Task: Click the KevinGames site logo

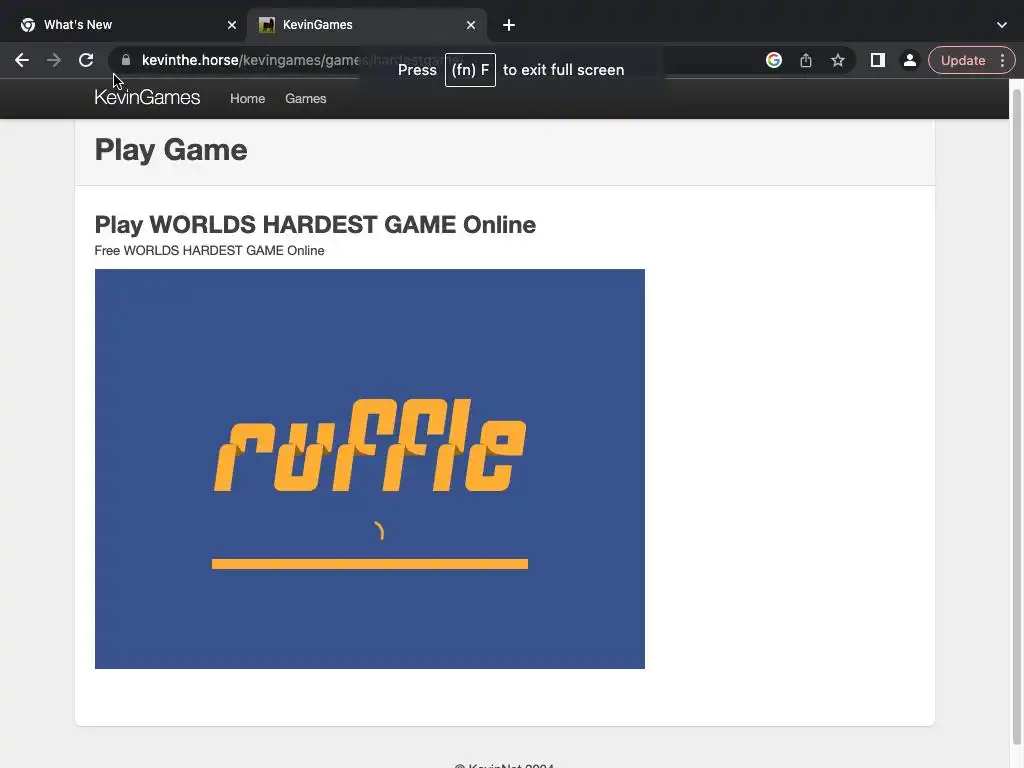Action: coord(147,97)
